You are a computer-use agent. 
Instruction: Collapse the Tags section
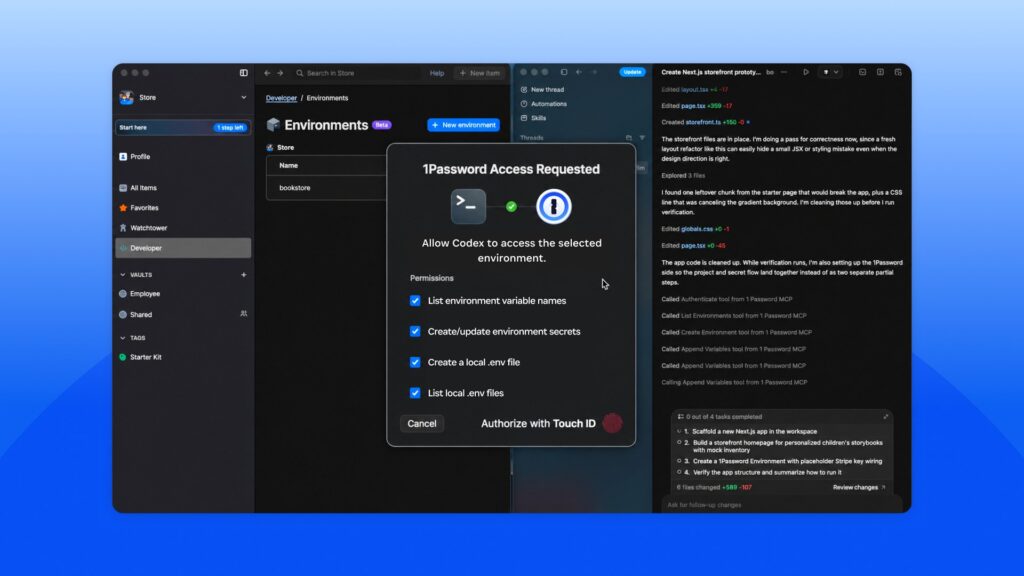tap(123, 338)
